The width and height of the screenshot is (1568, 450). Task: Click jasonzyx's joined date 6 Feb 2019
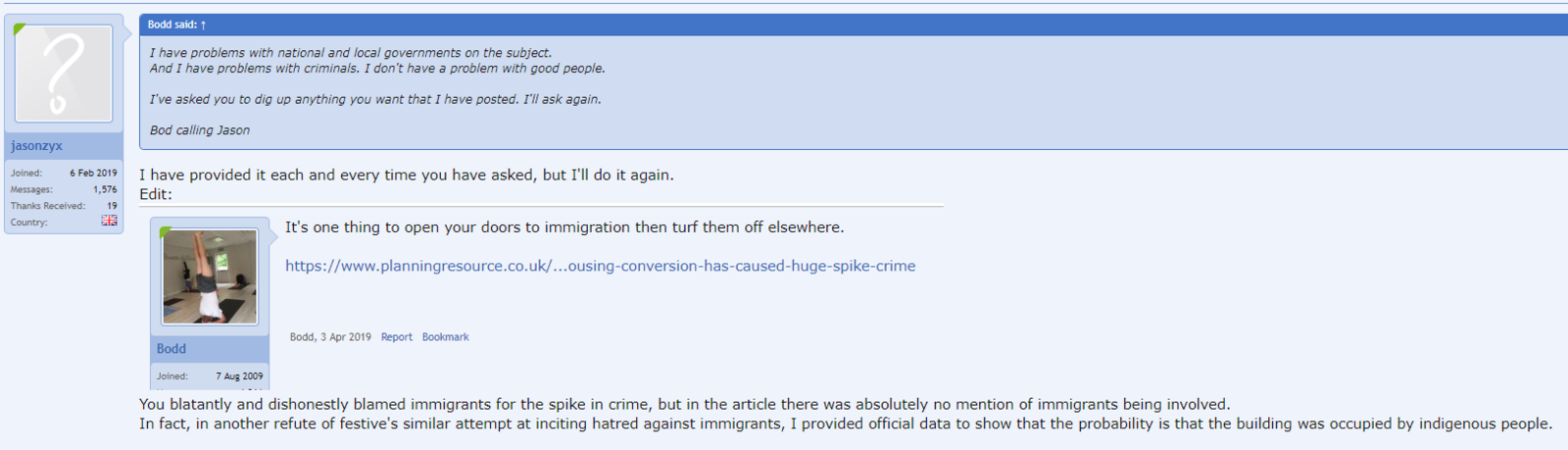[x=93, y=173]
